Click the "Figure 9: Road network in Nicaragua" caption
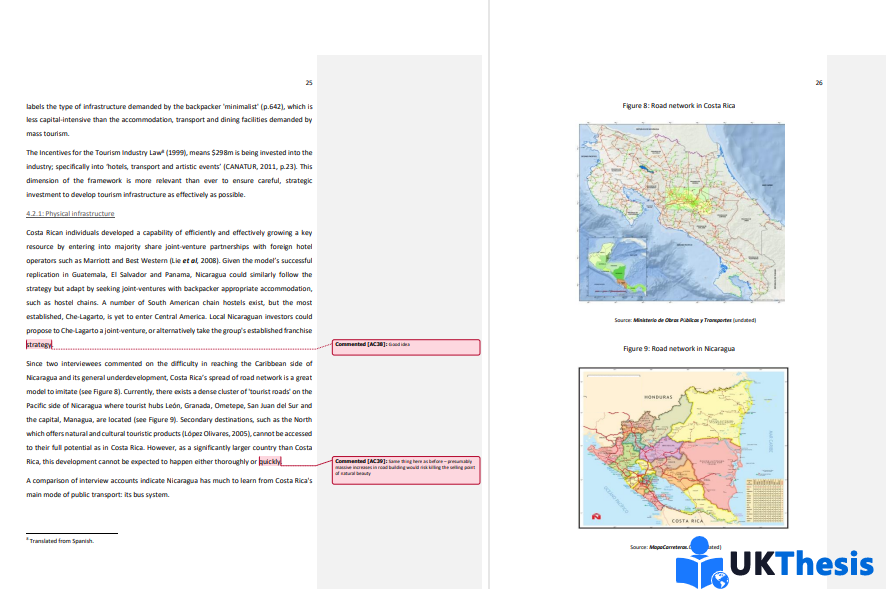 click(x=679, y=348)
